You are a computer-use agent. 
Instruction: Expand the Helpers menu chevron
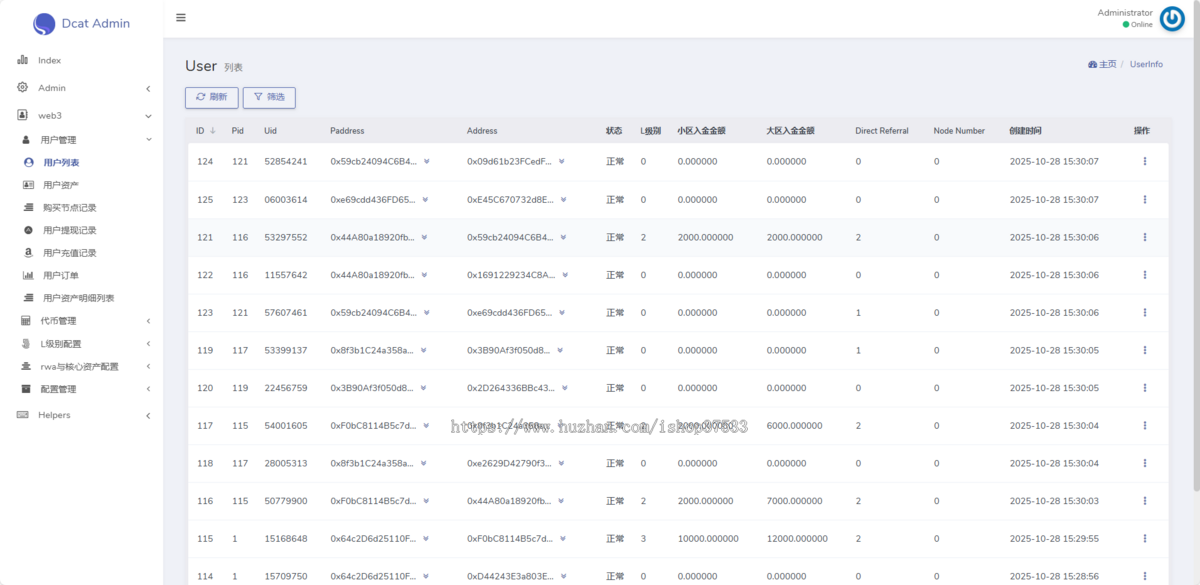[x=148, y=415]
